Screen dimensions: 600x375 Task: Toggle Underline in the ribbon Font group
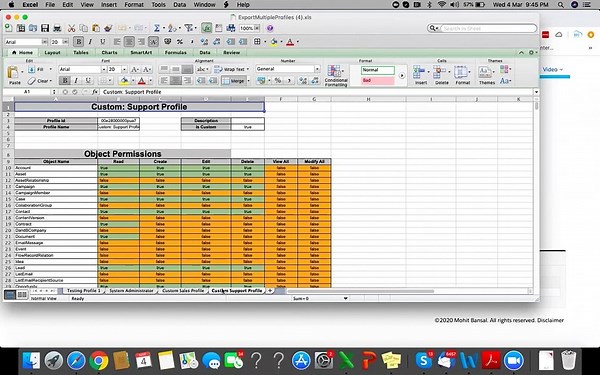[x=88, y=80]
